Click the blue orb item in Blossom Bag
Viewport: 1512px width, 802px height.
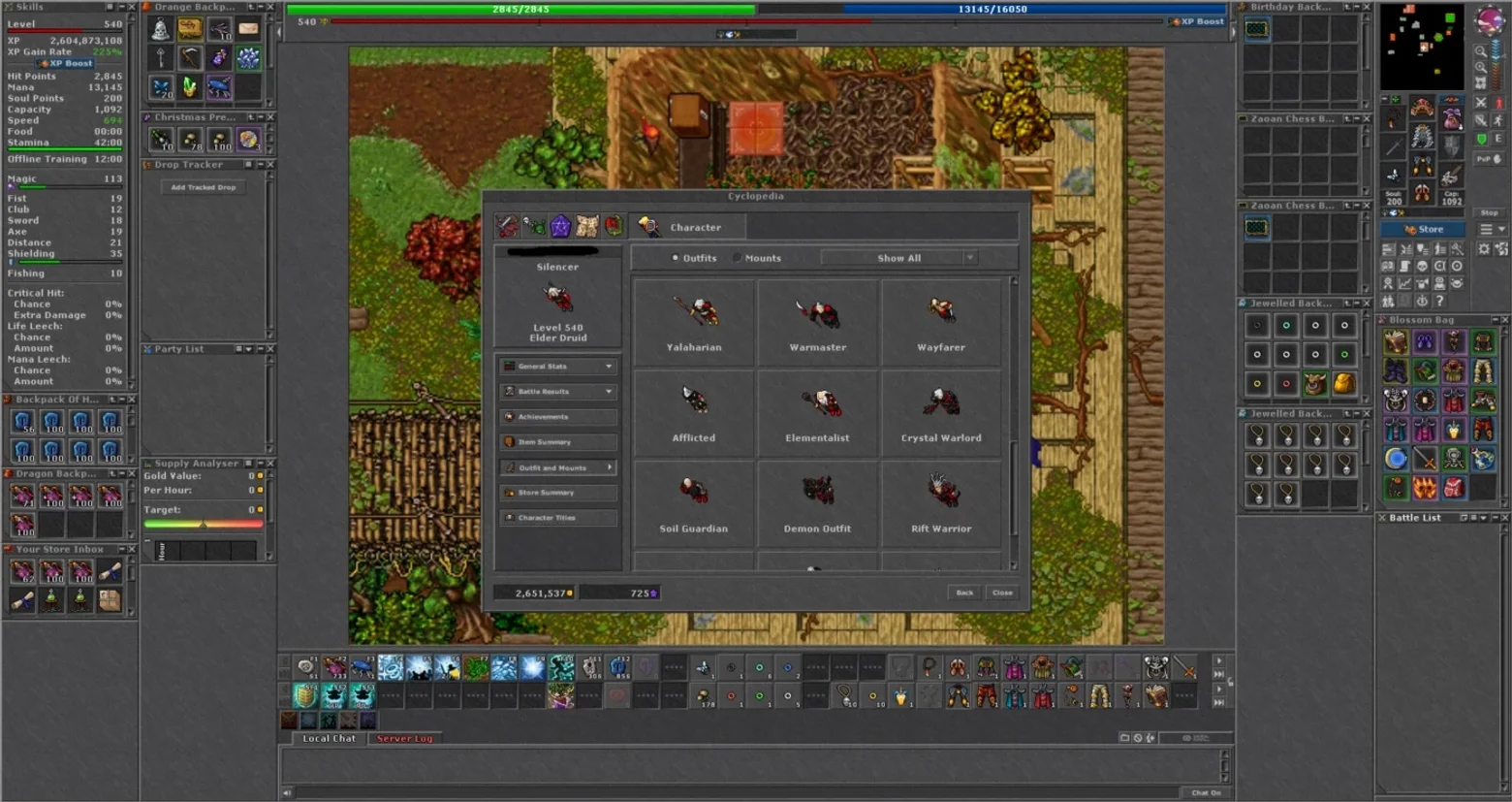click(1396, 459)
